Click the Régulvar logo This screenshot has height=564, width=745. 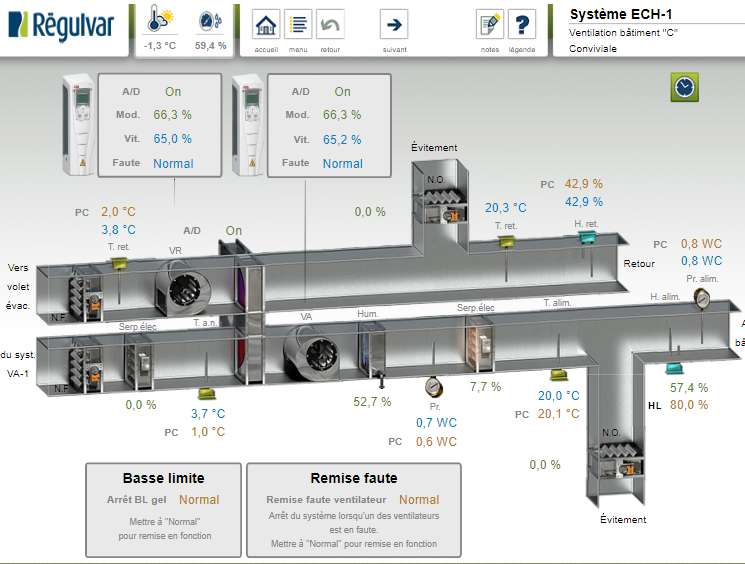(62, 25)
